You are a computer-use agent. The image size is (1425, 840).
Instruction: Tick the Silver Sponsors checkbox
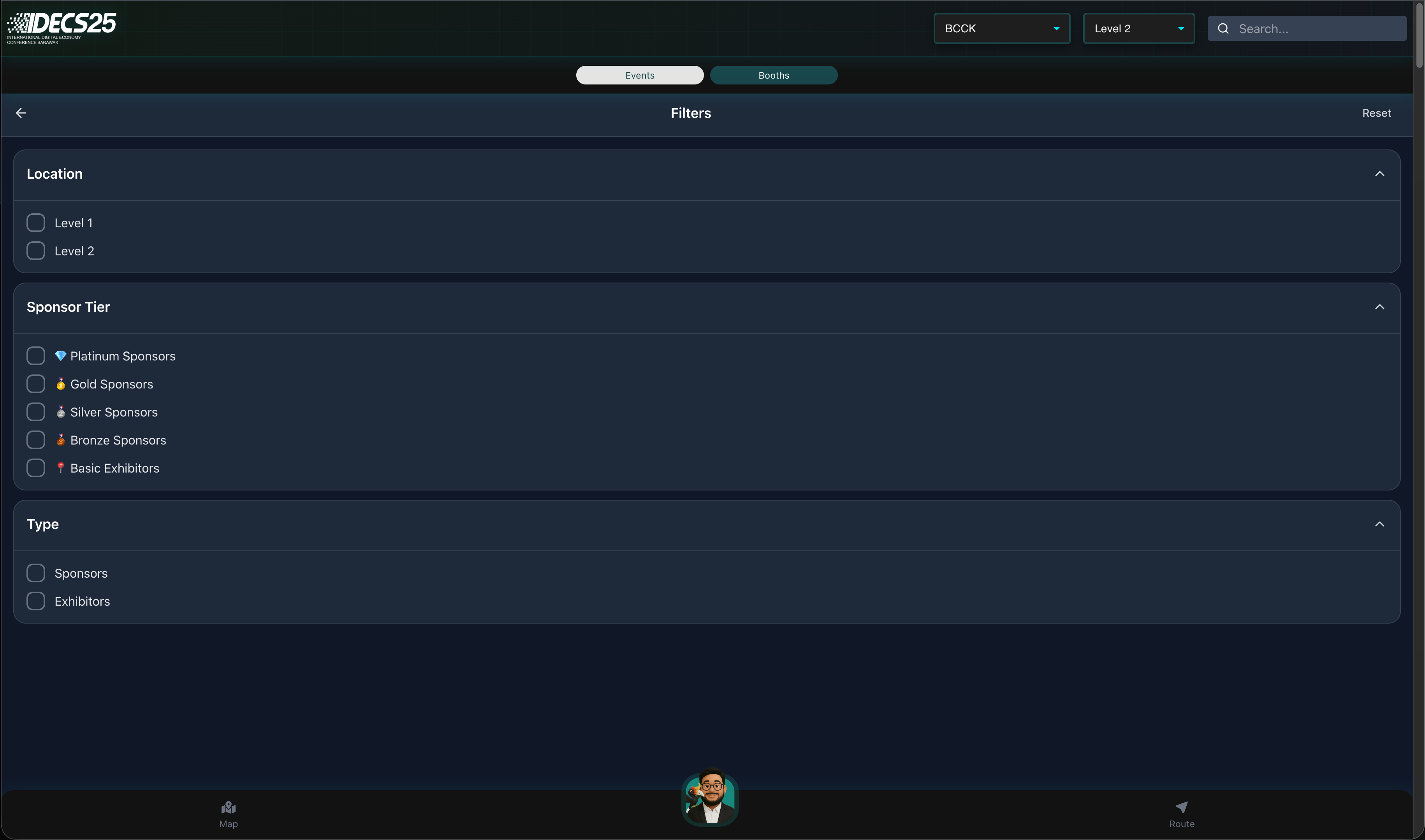coord(36,412)
